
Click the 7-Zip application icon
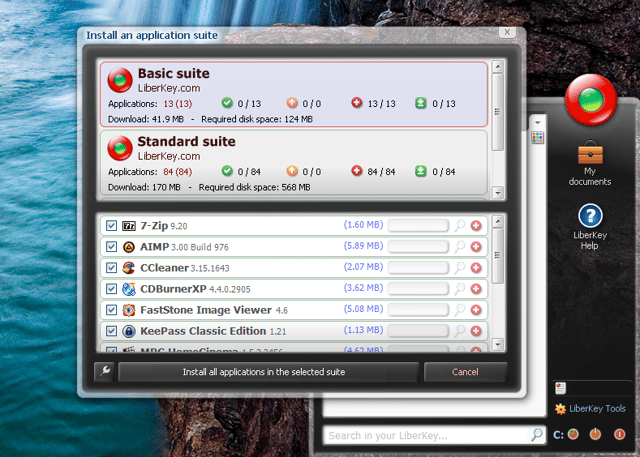[x=129, y=226]
